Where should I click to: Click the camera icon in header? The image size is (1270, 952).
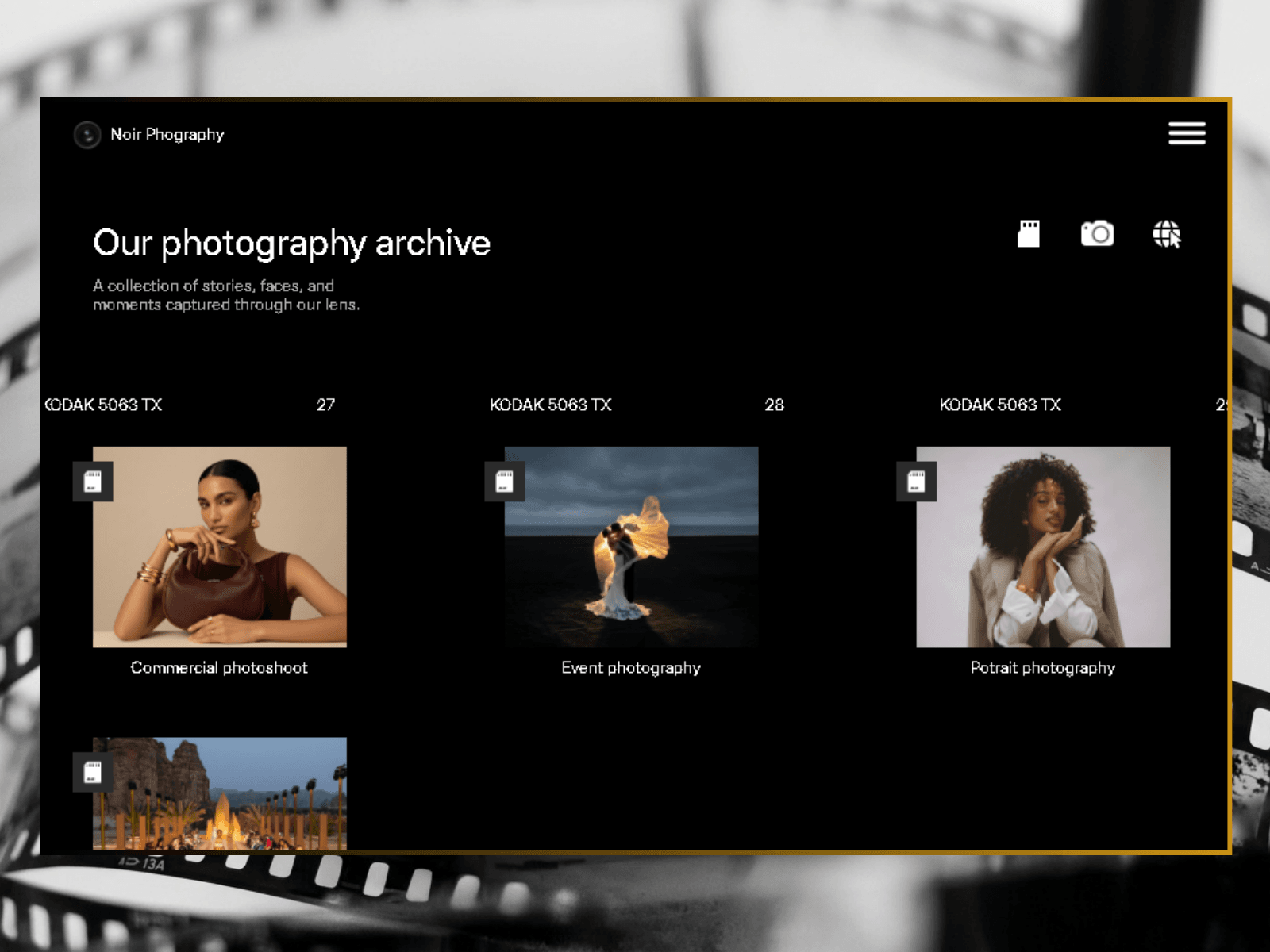click(1097, 234)
